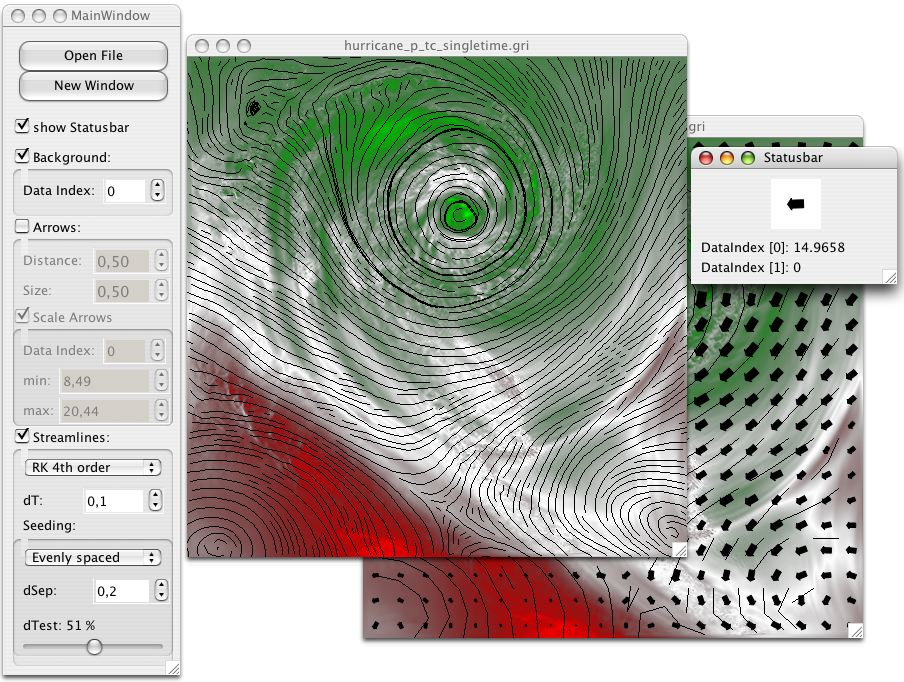Toggle the Scale Arrows checkbox
The image size is (904, 682).
tap(22, 316)
